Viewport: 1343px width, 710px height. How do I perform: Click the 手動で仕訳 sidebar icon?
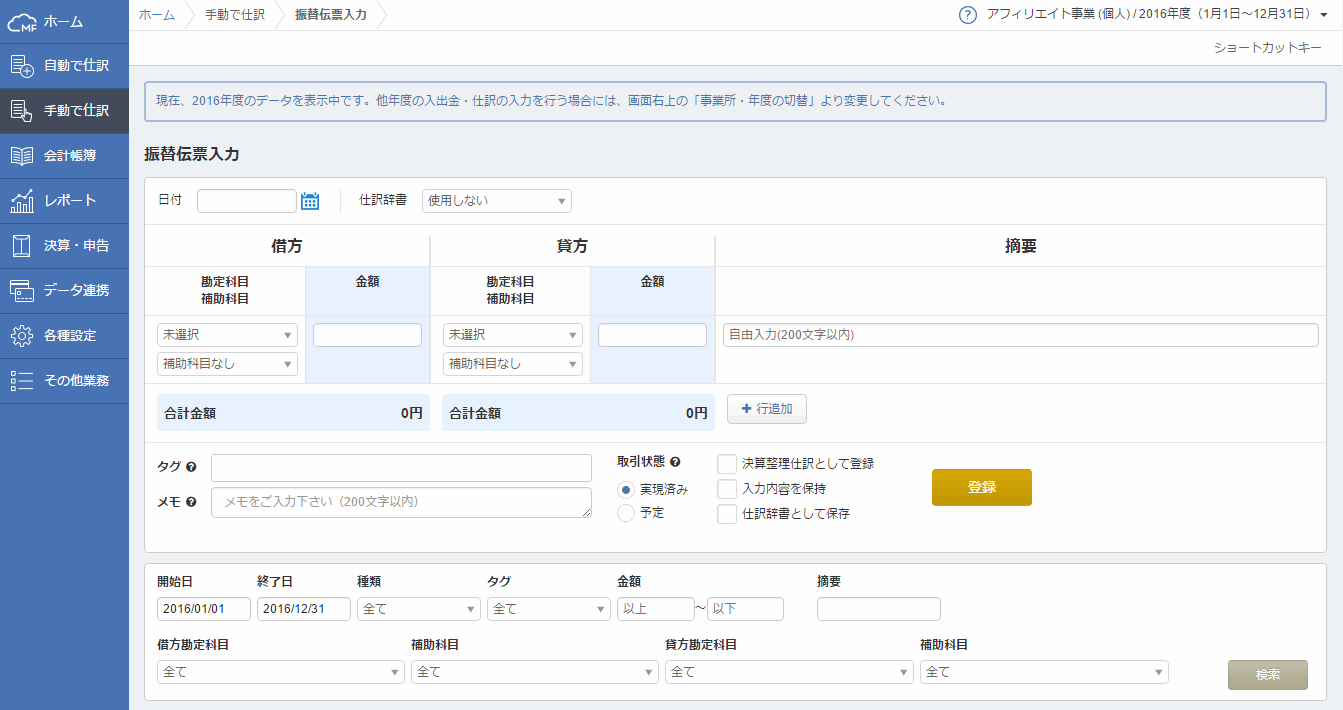point(22,111)
